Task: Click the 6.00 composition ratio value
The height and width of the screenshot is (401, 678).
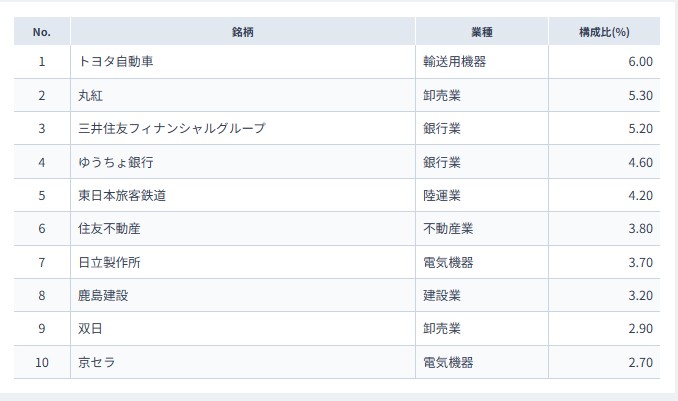Action: (x=639, y=62)
